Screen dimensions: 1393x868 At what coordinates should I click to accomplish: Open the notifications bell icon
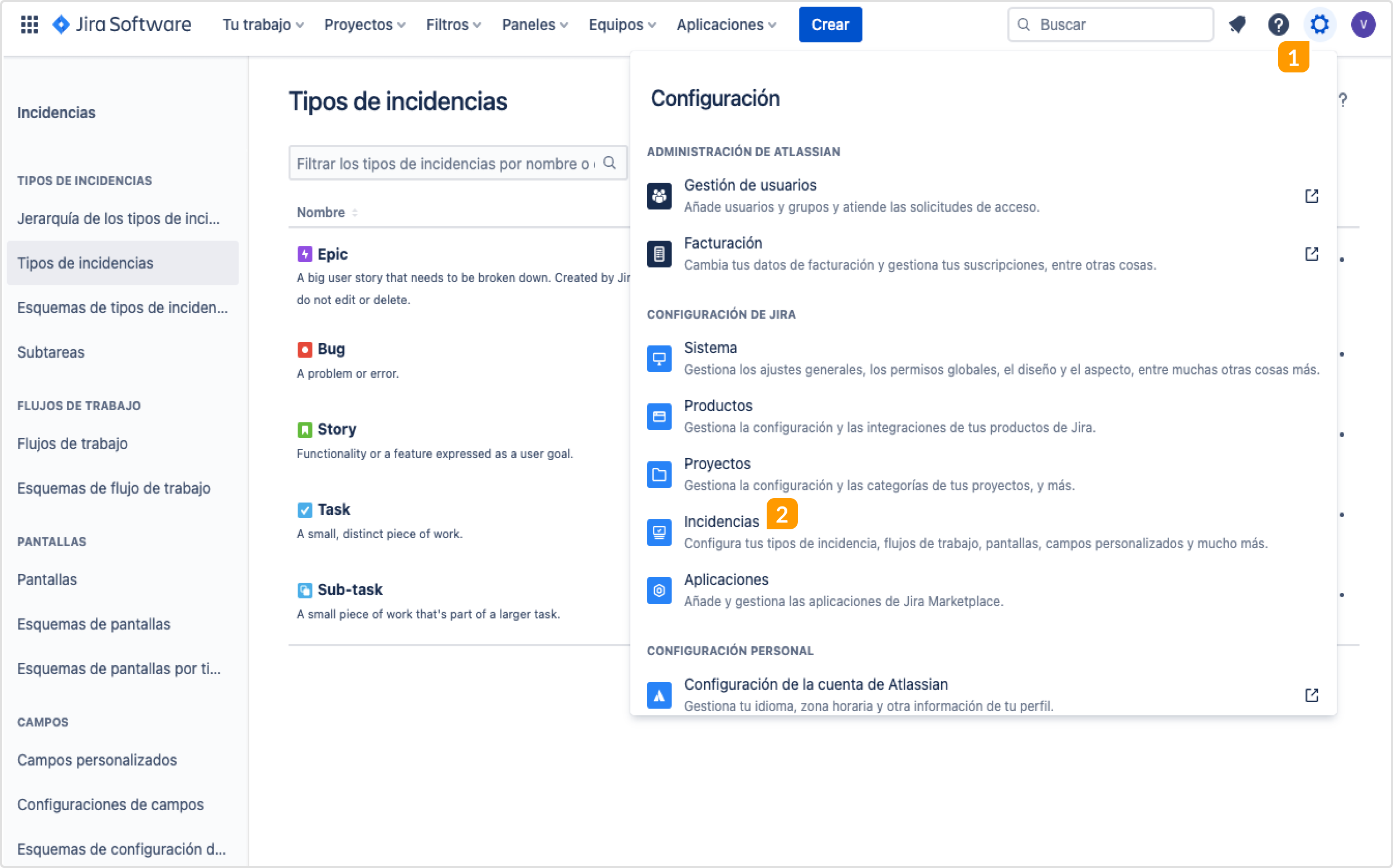(1237, 24)
